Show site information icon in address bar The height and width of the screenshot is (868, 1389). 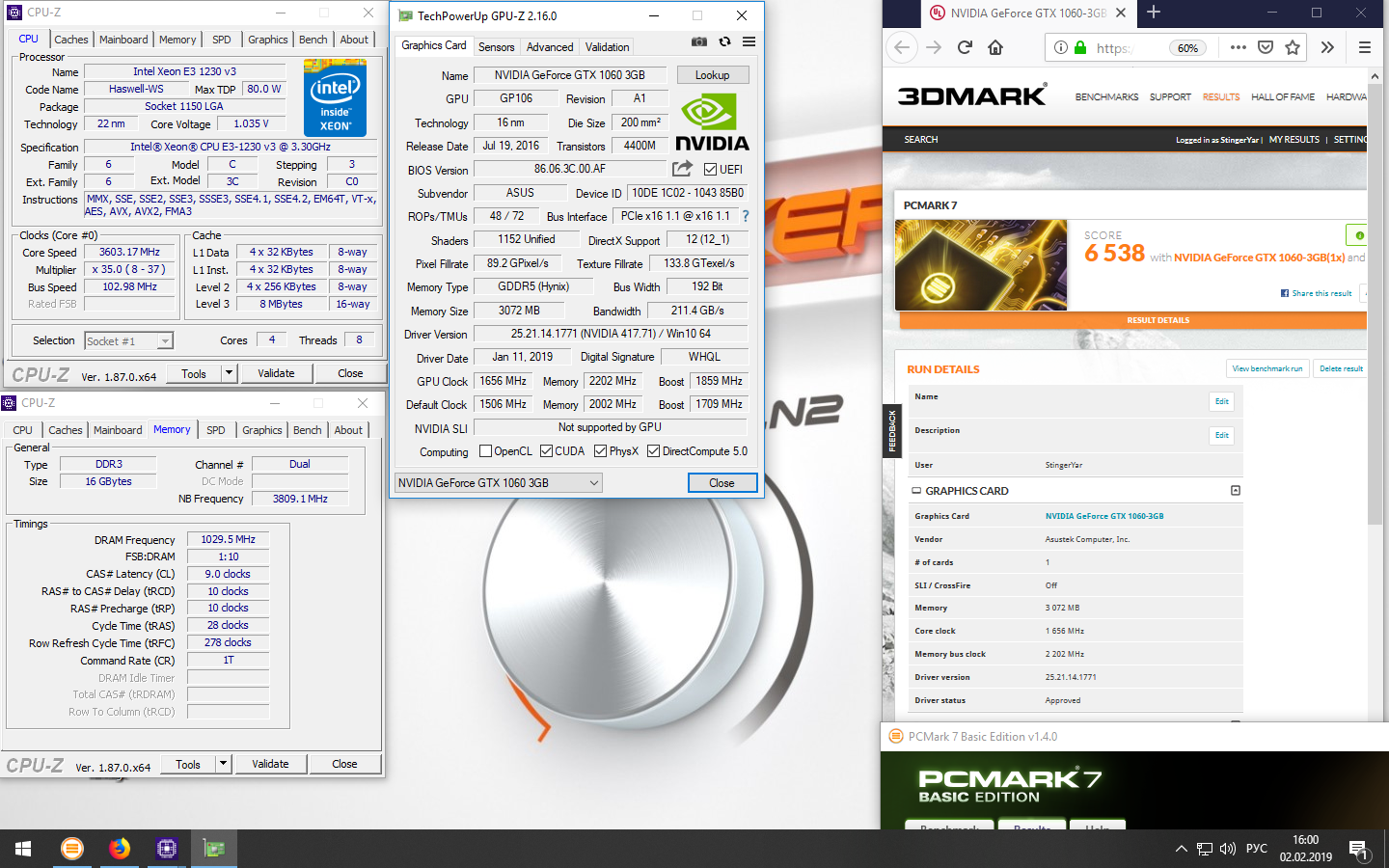(1060, 47)
